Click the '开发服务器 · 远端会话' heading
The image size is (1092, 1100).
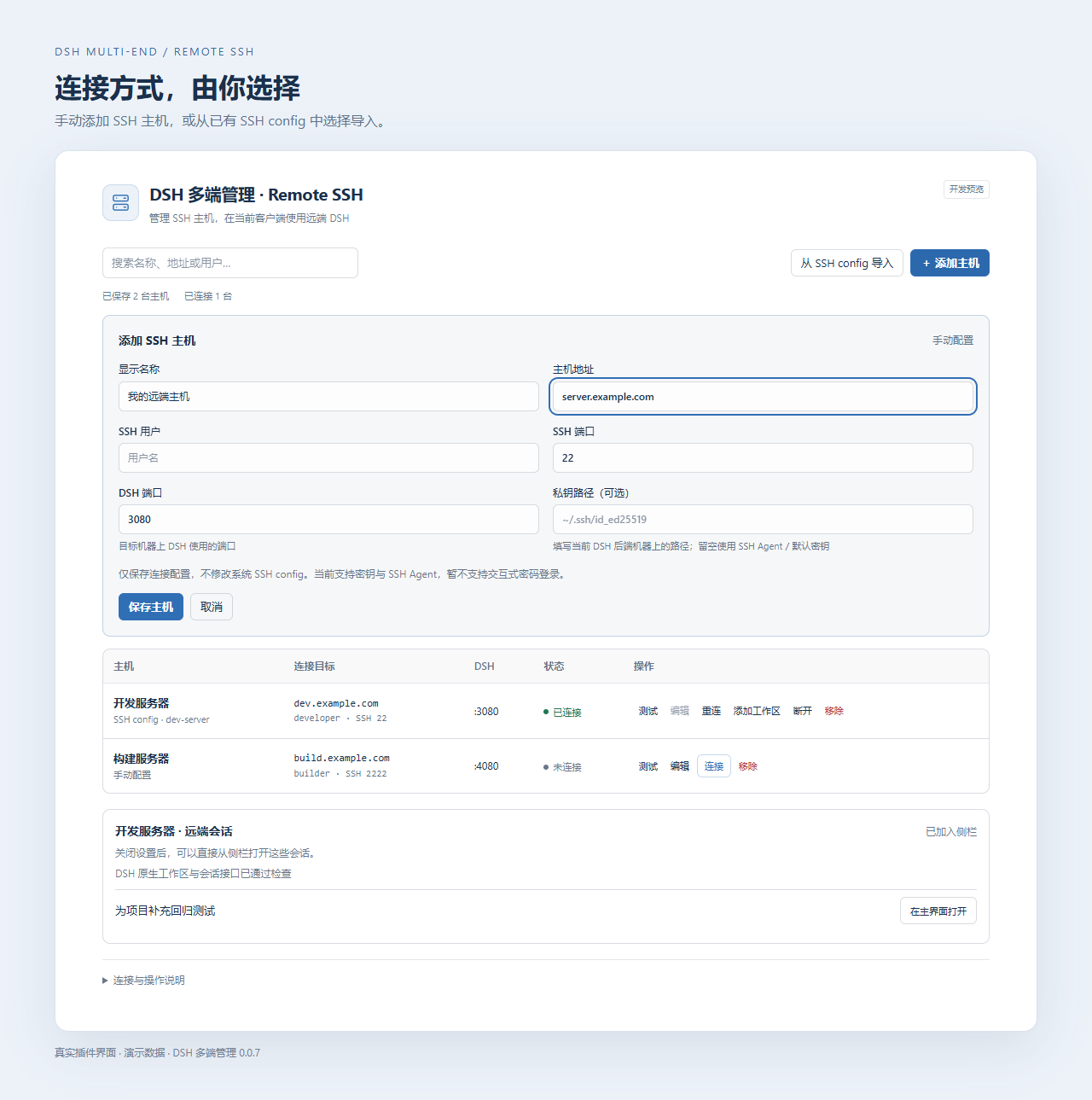tap(174, 831)
